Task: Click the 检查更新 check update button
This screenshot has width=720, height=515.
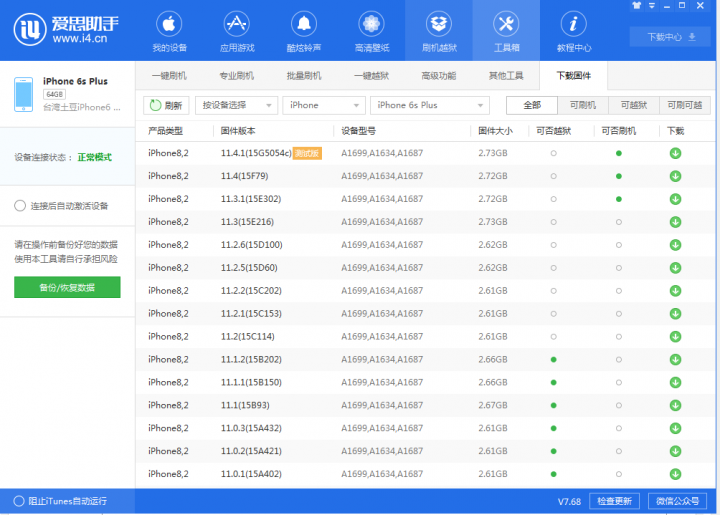Action: point(614,501)
